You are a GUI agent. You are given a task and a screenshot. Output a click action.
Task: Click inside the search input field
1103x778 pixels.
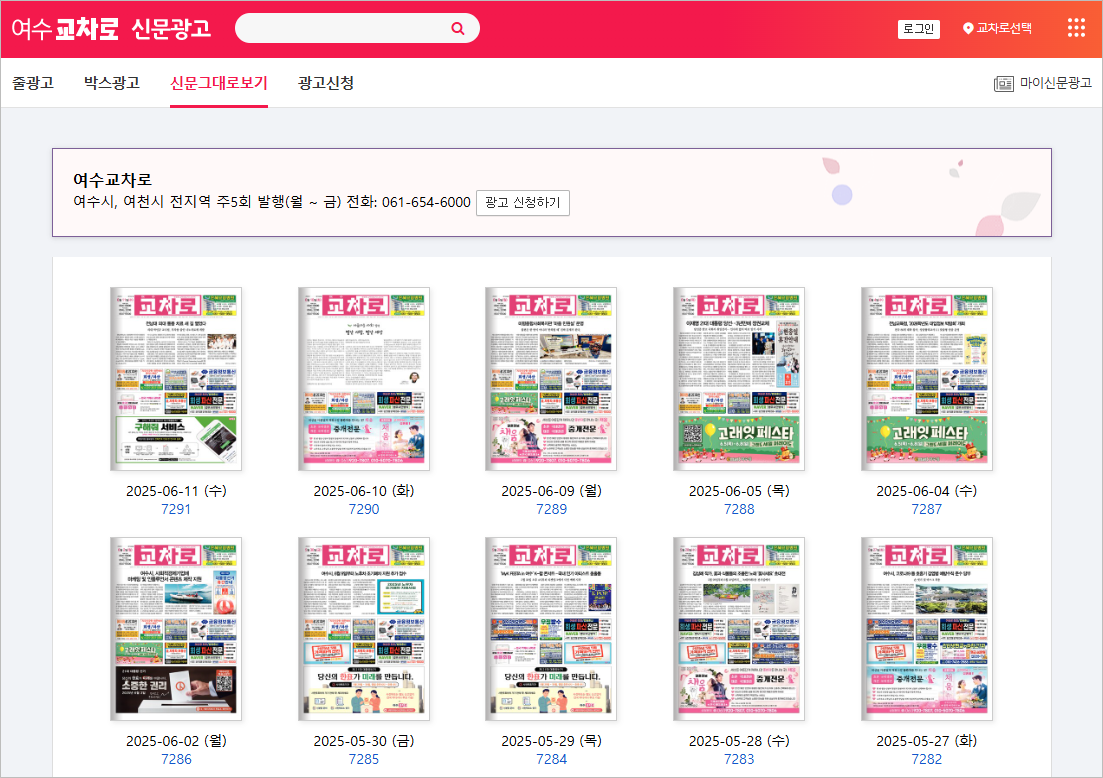tap(340, 28)
